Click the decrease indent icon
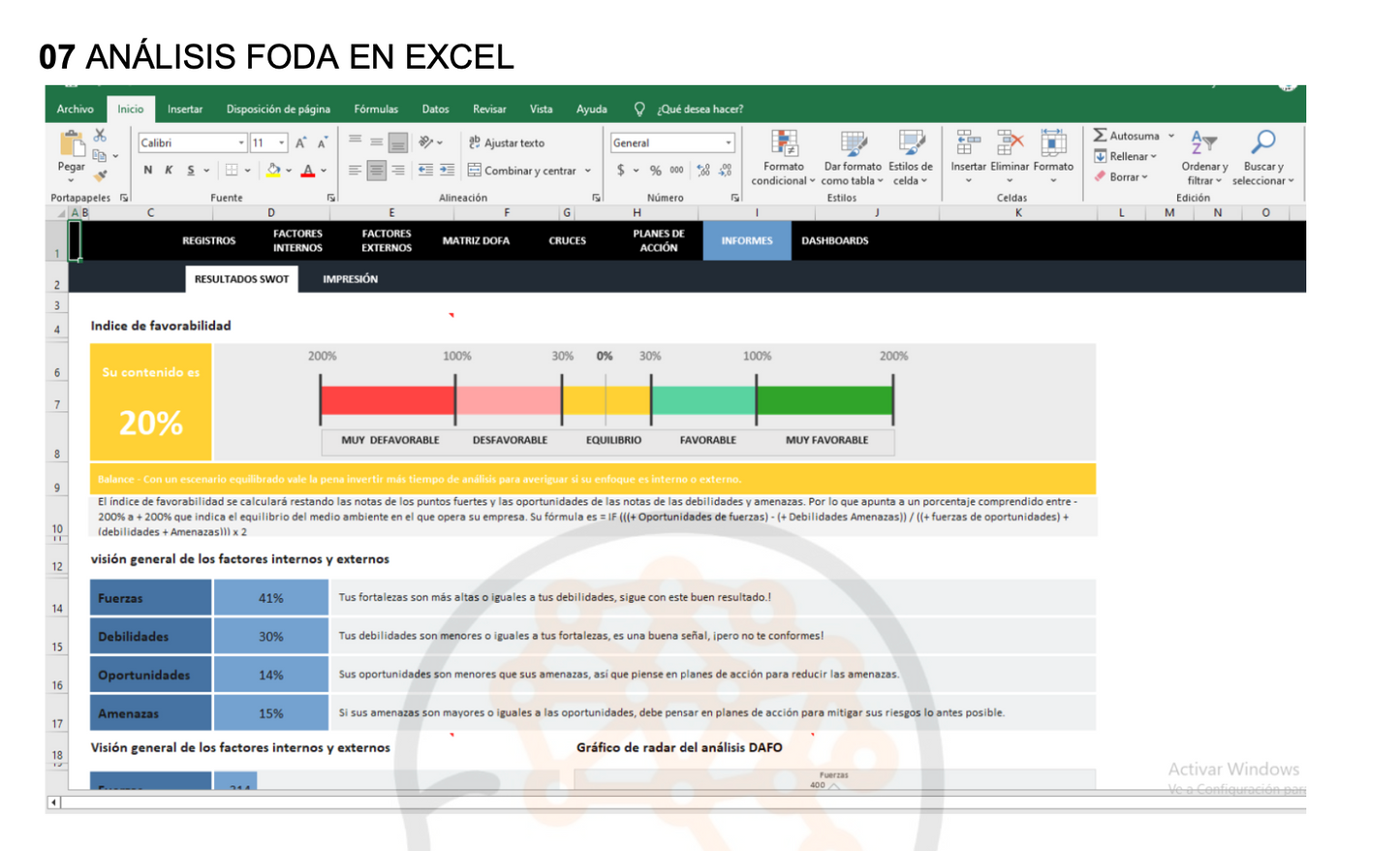The image size is (1400, 851). click(x=425, y=171)
